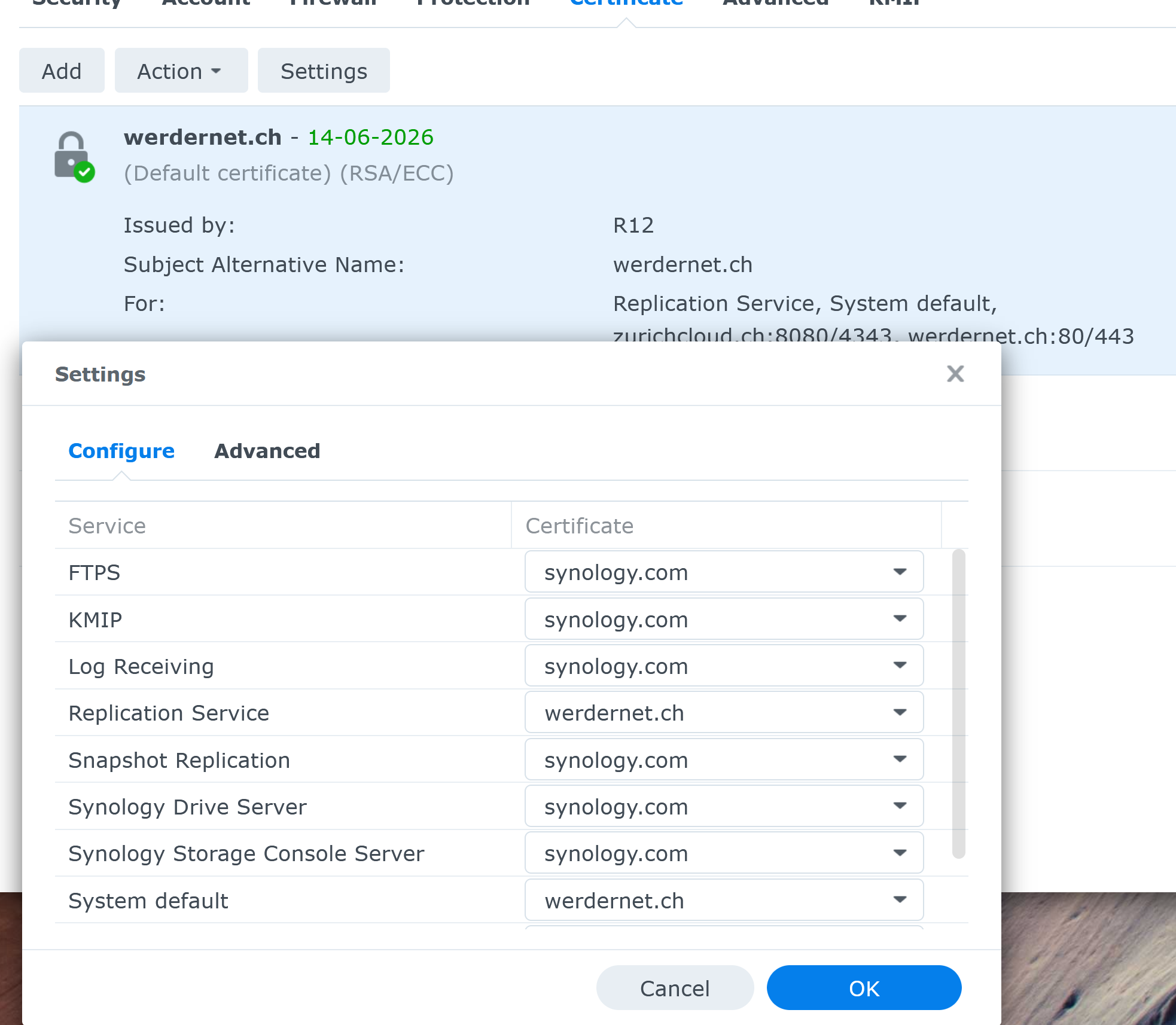Cancel the Settings dialog
This screenshot has width=1176, height=1025.
675,987
